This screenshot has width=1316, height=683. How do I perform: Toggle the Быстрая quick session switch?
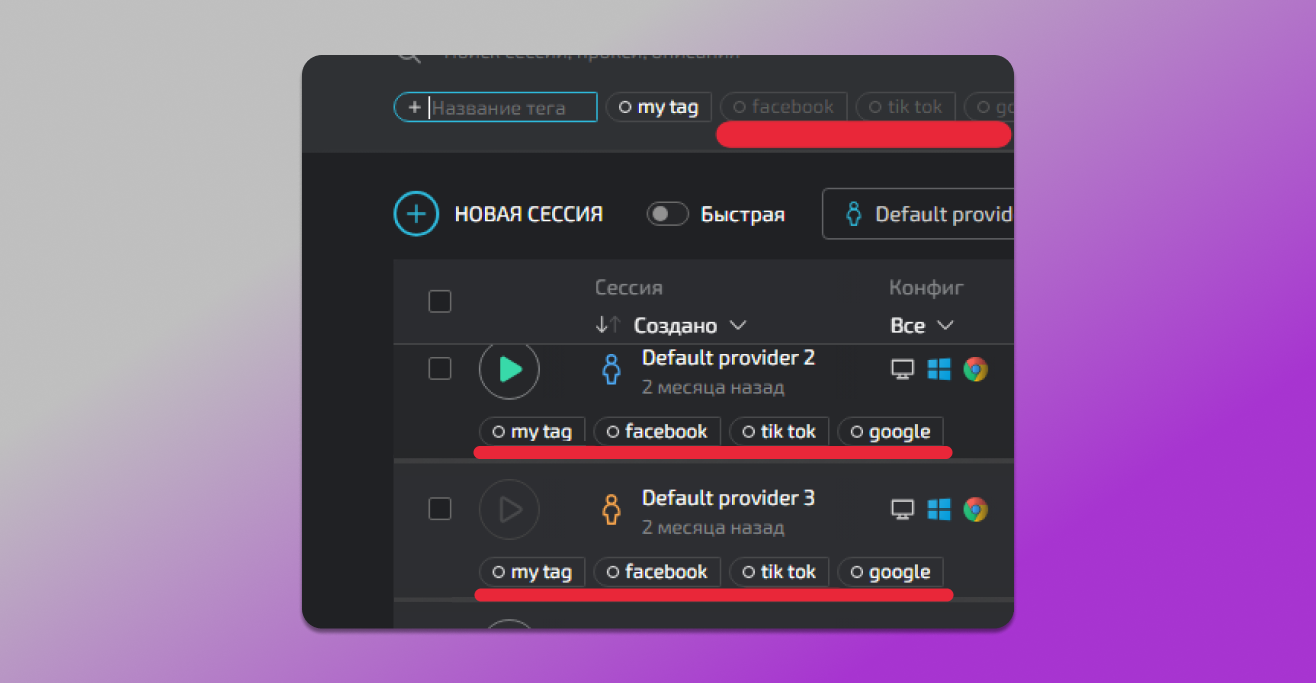[667, 214]
